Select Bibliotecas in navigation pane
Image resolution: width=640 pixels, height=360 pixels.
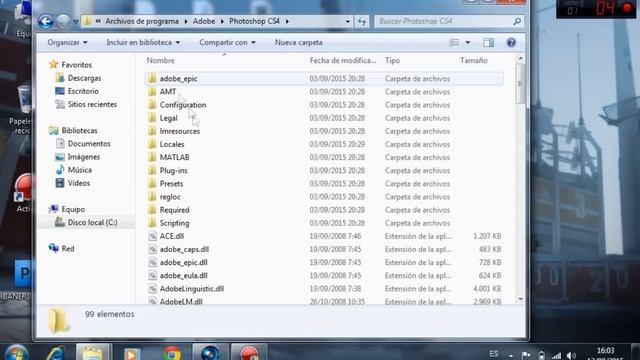tap(79, 131)
